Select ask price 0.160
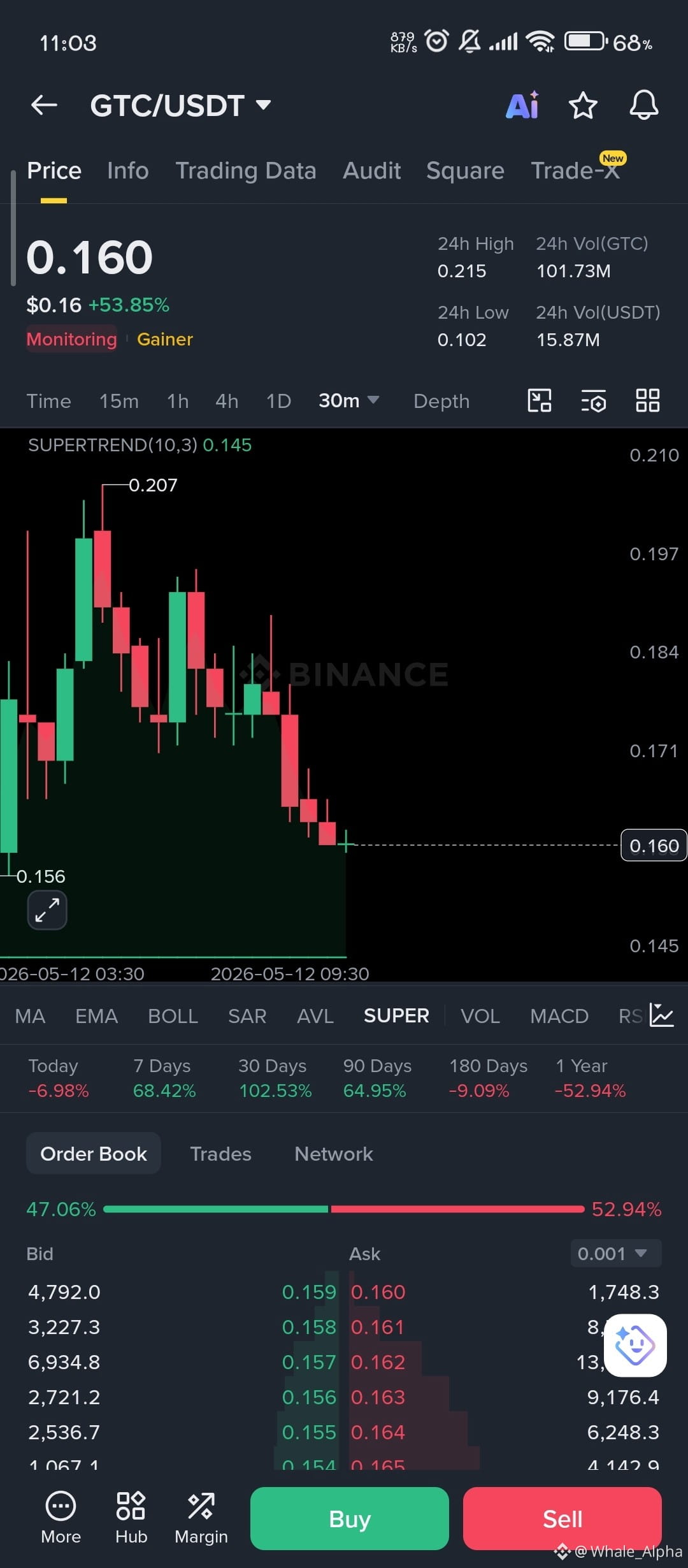 tap(378, 1291)
